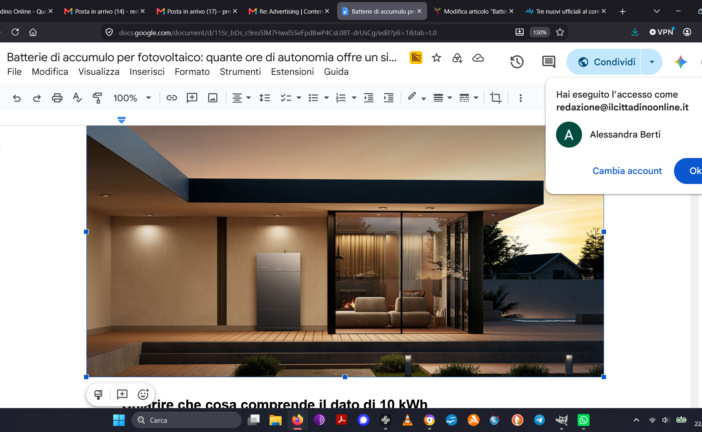Add a comment from the toolbar

(192, 98)
